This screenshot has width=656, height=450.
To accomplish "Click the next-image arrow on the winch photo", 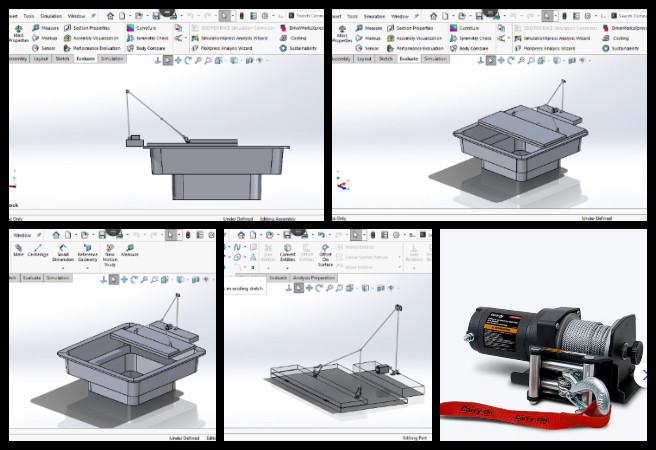I will pyautogui.click(x=643, y=375).
